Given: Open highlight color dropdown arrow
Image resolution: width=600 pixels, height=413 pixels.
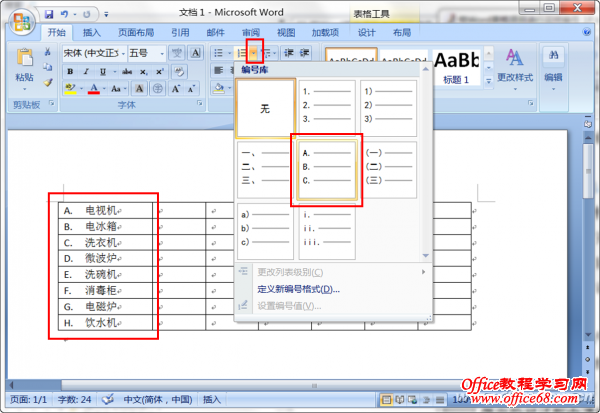Looking at the screenshot, I should (x=82, y=89).
